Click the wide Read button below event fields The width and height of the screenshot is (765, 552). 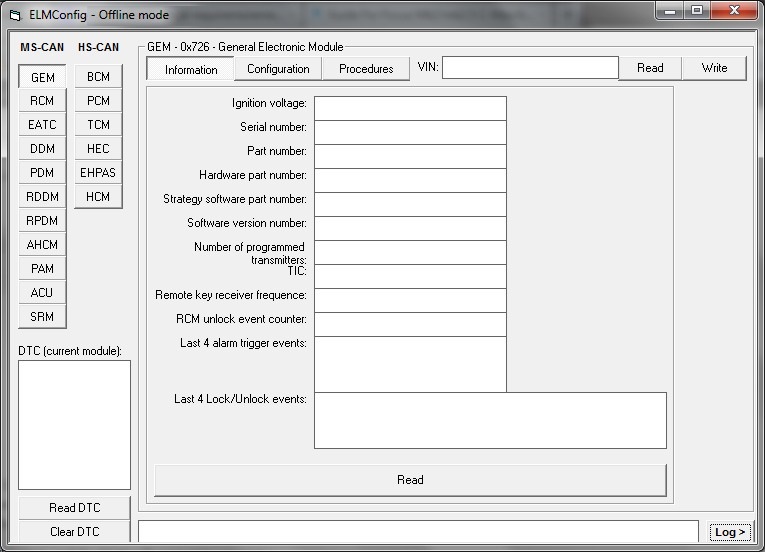[x=410, y=480]
